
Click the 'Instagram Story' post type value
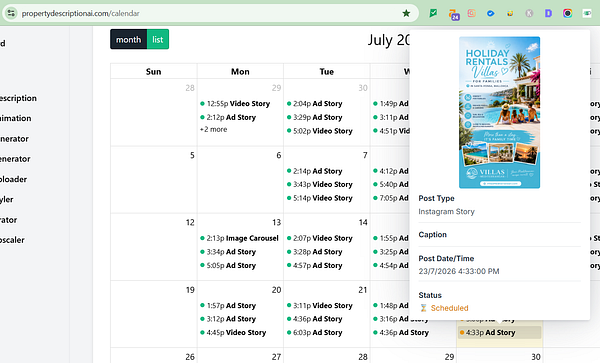[447, 212]
